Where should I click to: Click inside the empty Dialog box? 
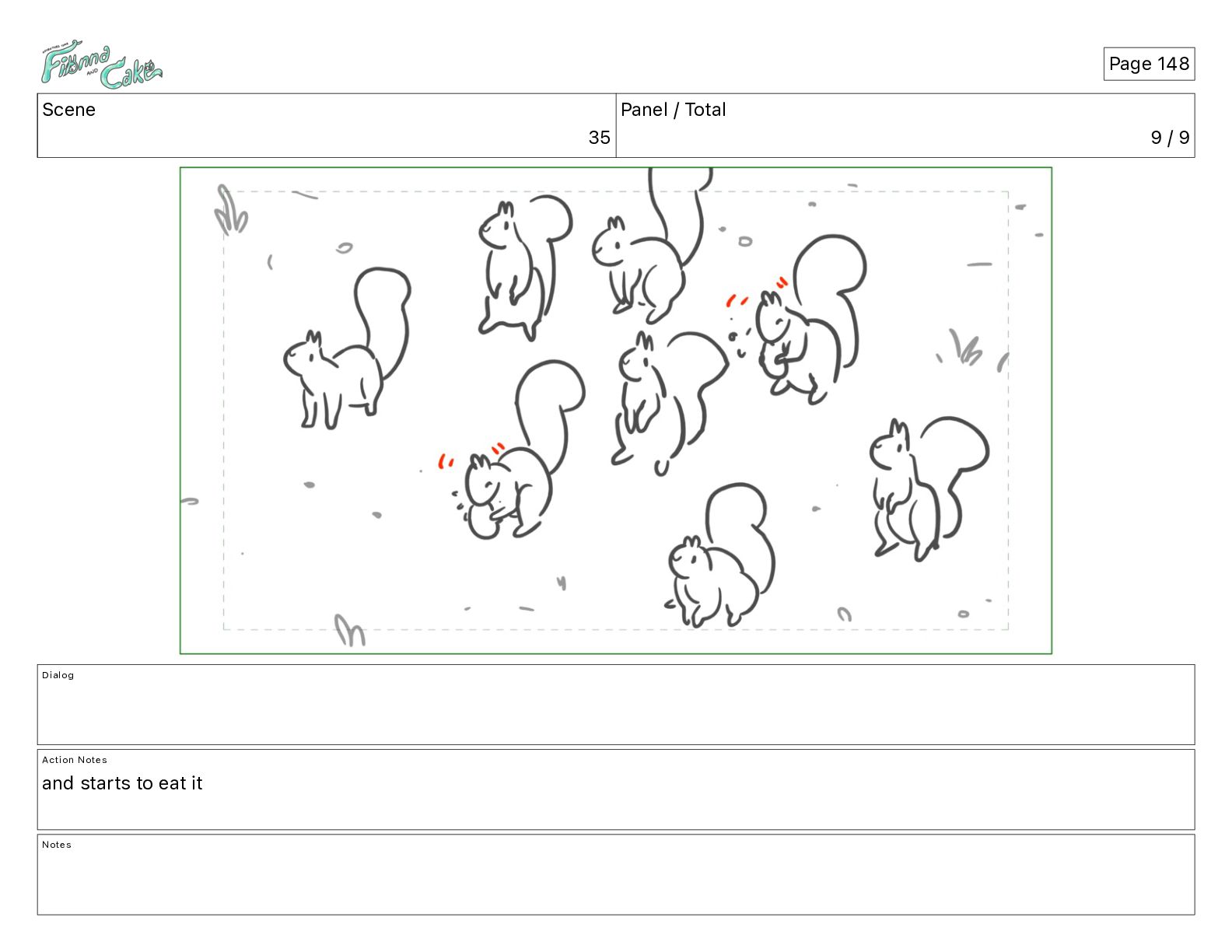click(616, 705)
